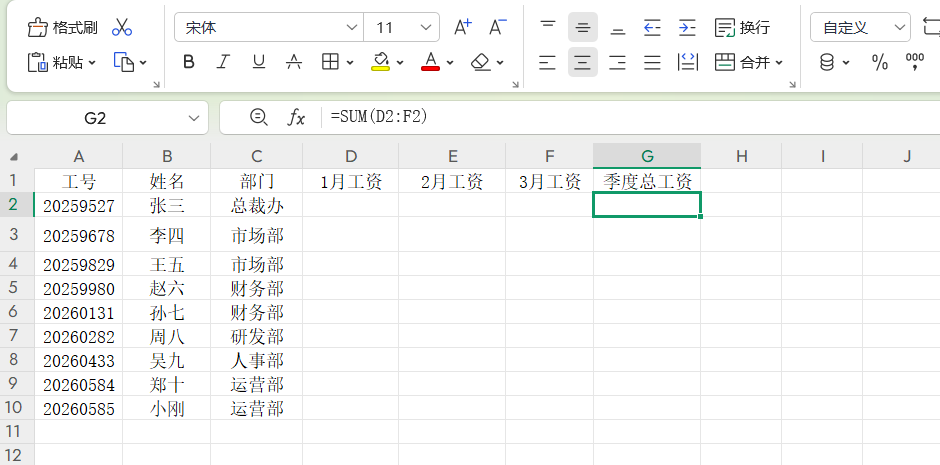940x465 pixels.
Task: Click the Clear eraser icon
Action: point(481,62)
